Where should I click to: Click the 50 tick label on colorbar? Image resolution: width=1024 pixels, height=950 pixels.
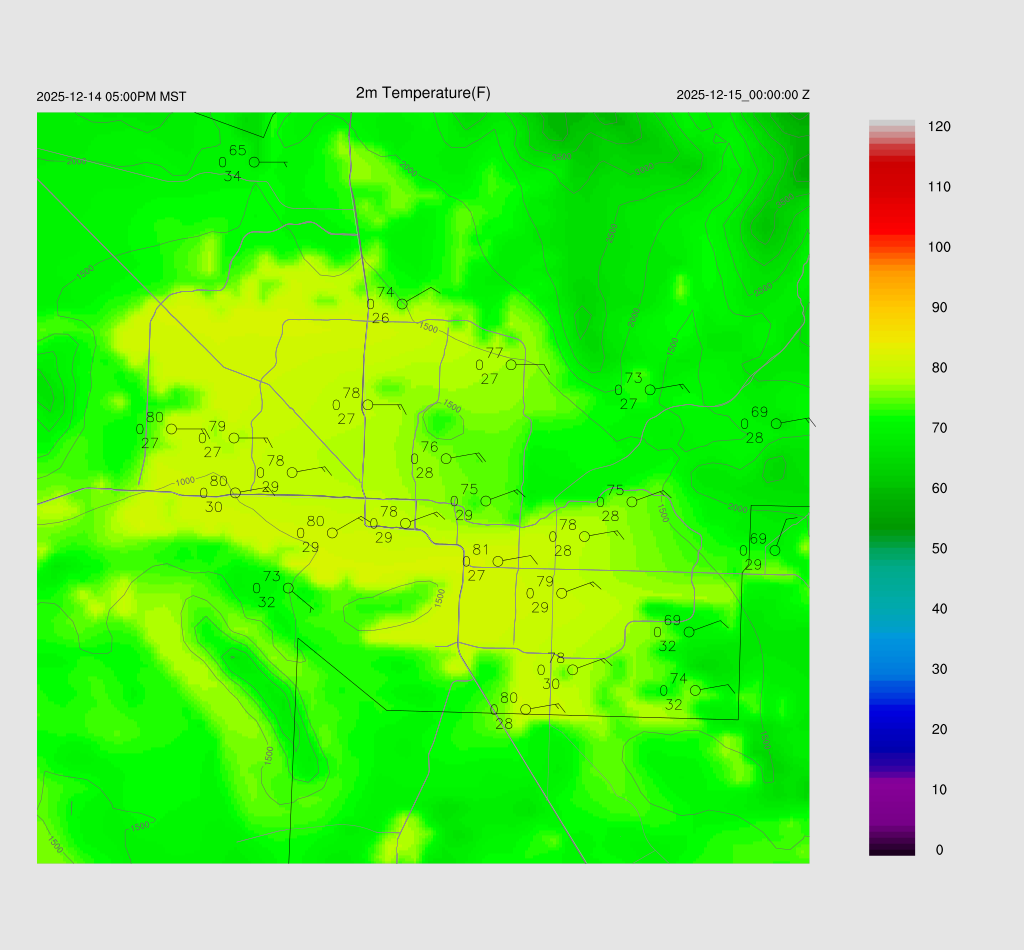click(x=939, y=549)
